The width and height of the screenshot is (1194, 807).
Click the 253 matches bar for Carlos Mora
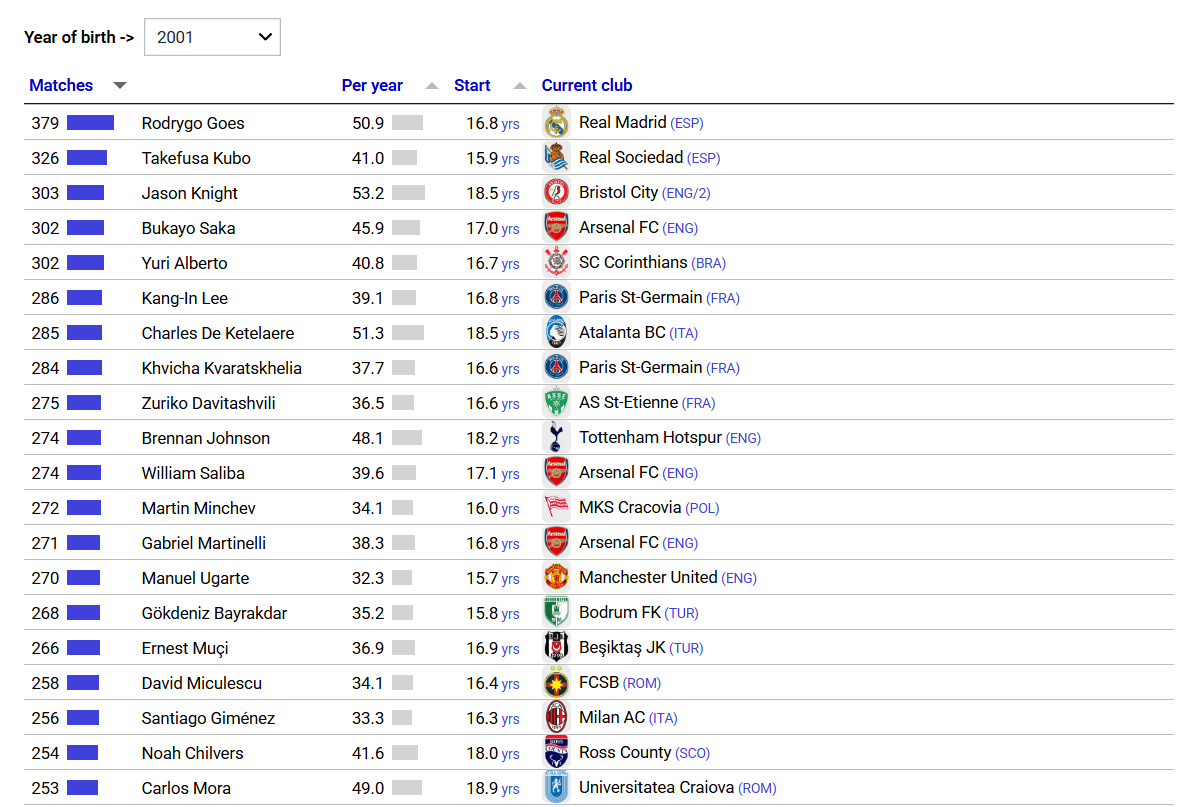point(82,788)
